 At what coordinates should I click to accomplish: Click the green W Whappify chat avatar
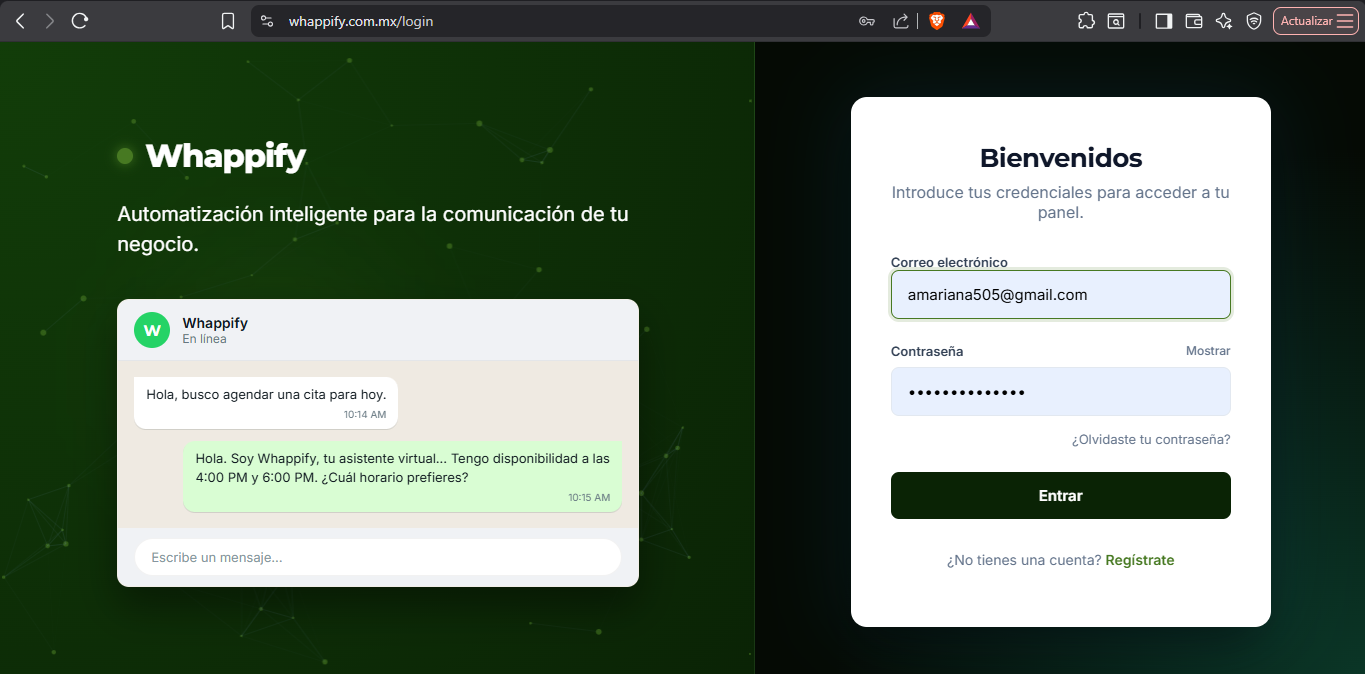point(152,330)
